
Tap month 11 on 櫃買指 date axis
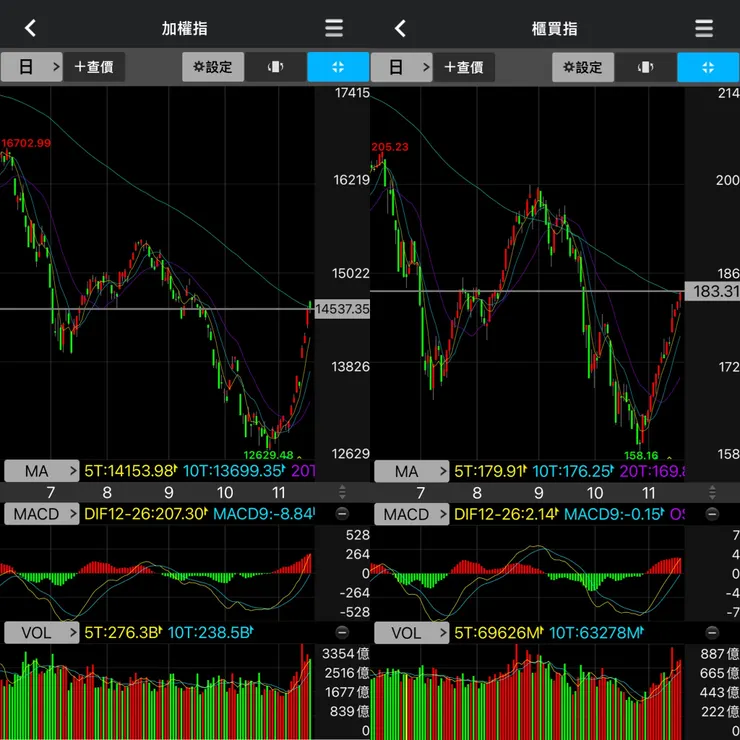[649, 493]
